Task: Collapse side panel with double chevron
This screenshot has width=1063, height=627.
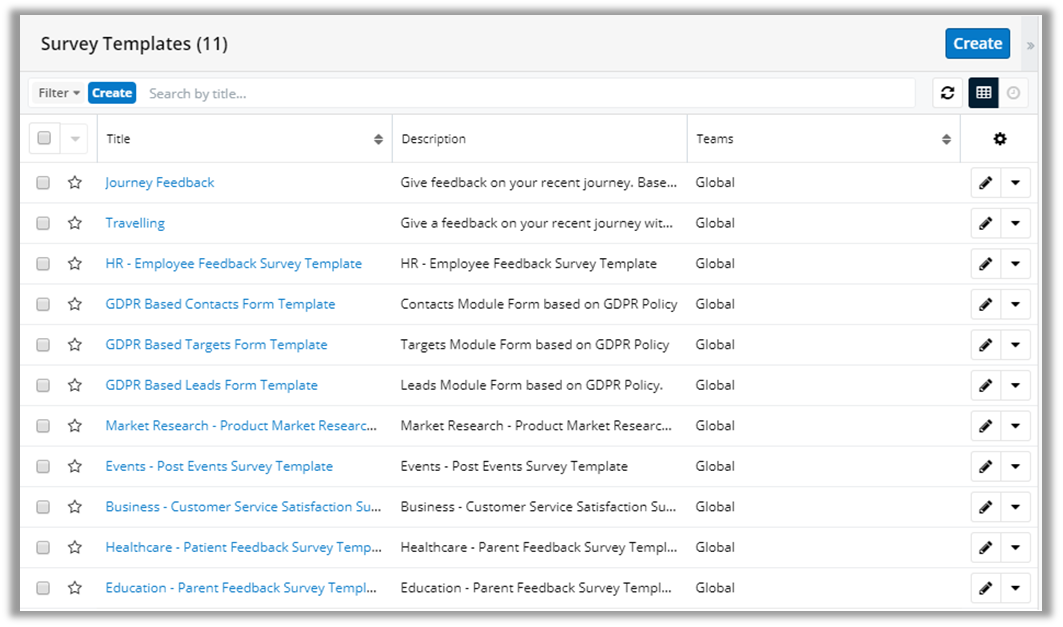Action: click(1030, 45)
